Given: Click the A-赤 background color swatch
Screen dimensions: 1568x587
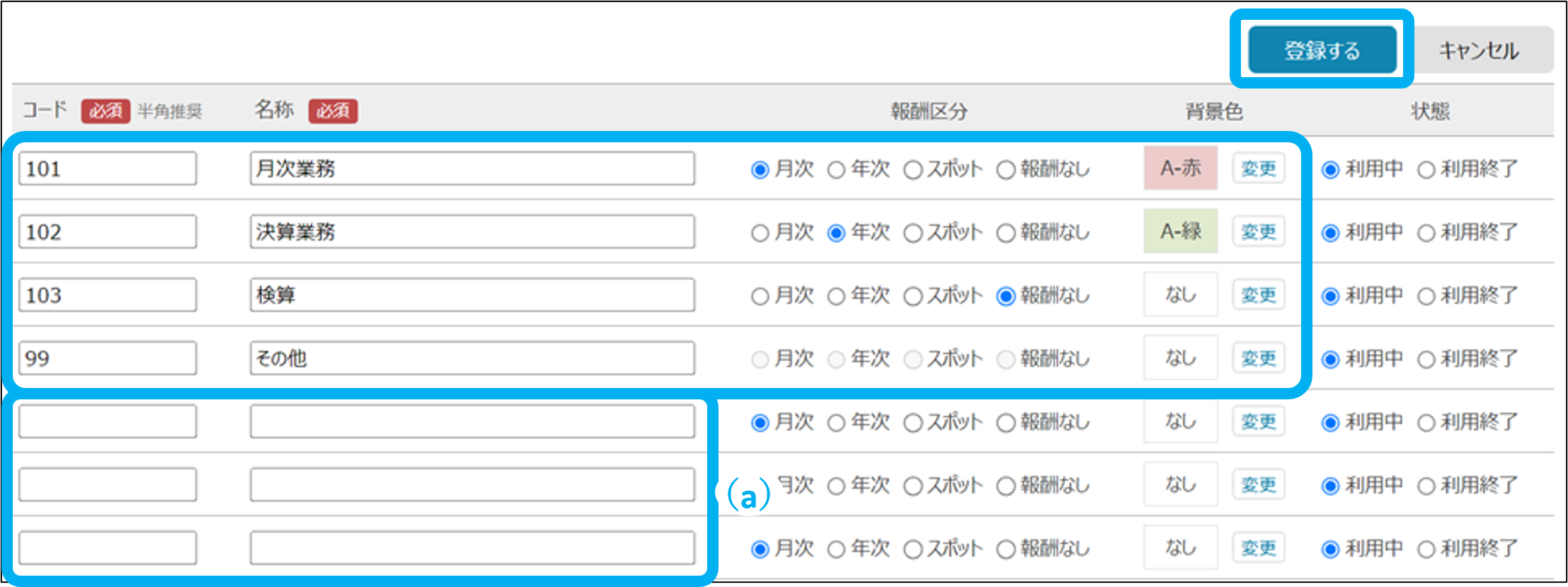Looking at the screenshot, I should [x=1180, y=169].
